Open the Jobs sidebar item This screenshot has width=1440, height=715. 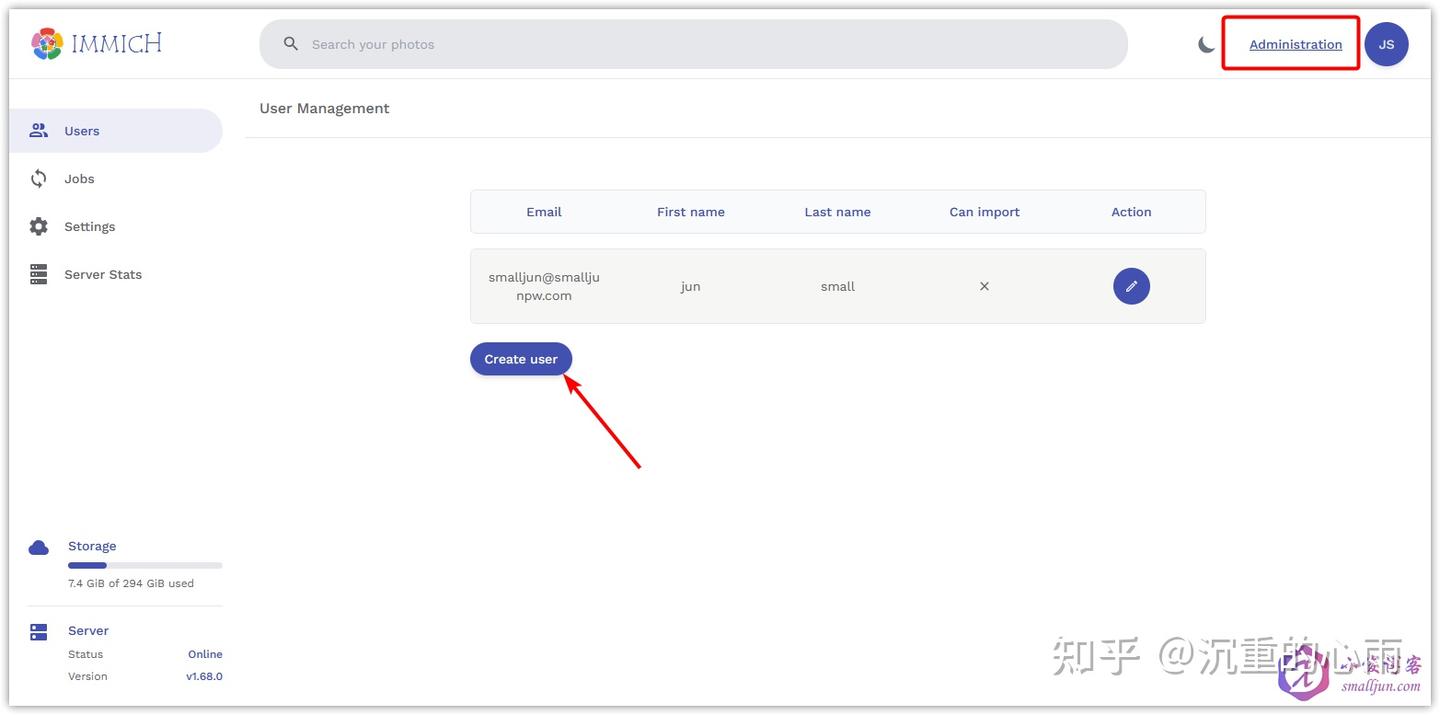(x=79, y=179)
